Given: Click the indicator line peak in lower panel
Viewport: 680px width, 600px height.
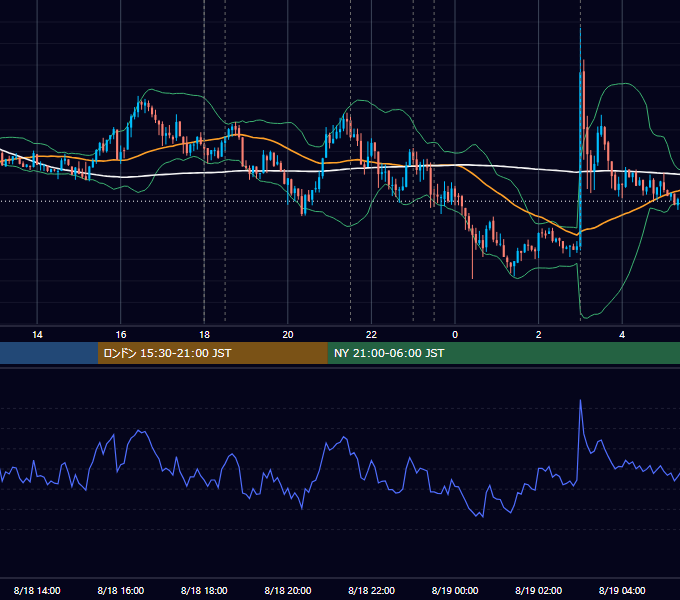Looking at the screenshot, I should pos(580,401).
